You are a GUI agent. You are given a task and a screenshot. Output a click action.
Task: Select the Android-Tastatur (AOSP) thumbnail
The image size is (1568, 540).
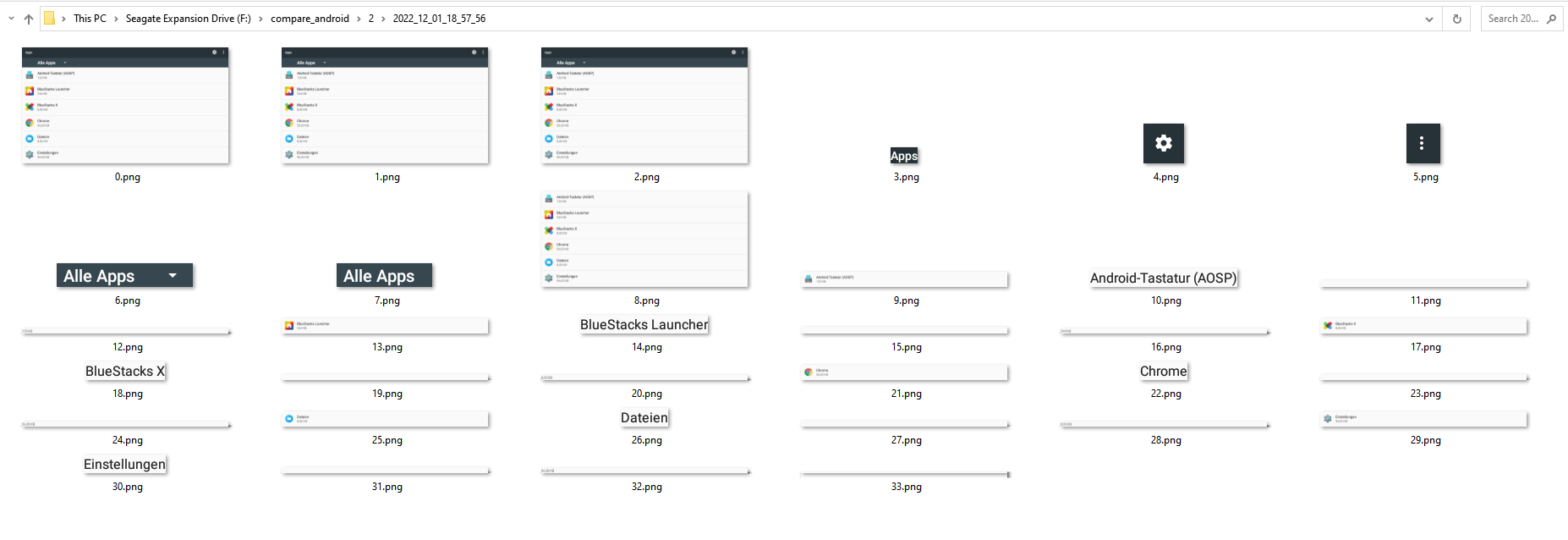coord(1164,278)
